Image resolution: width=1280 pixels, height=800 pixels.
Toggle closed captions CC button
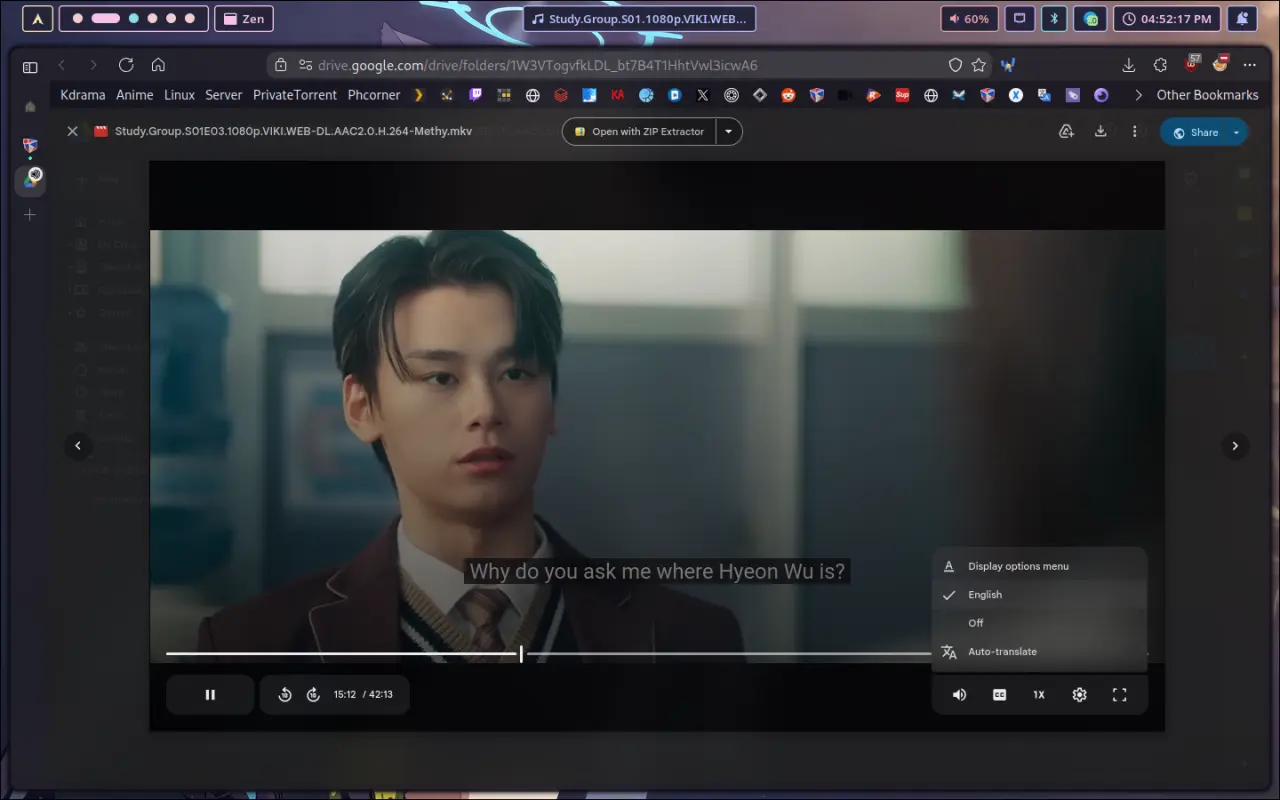pyautogui.click(x=999, y=694)
